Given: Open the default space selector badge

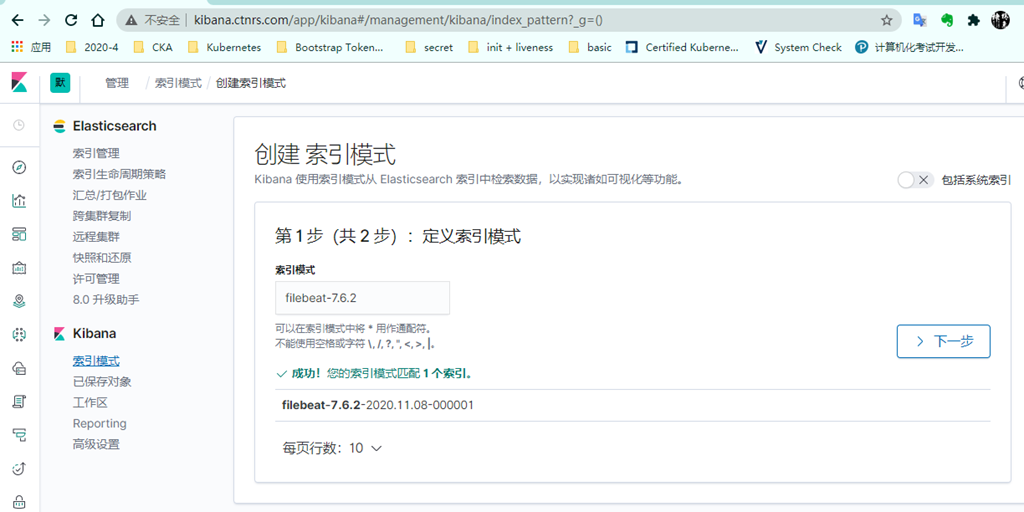Looking at the screenshot, I should [60, 83].
